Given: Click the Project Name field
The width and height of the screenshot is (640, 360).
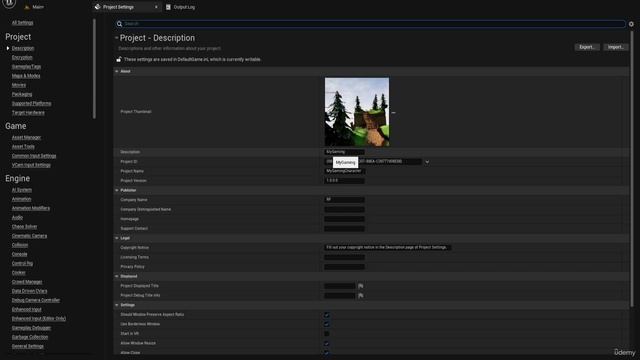Looking at the screenshot, I should click(344, 171).
